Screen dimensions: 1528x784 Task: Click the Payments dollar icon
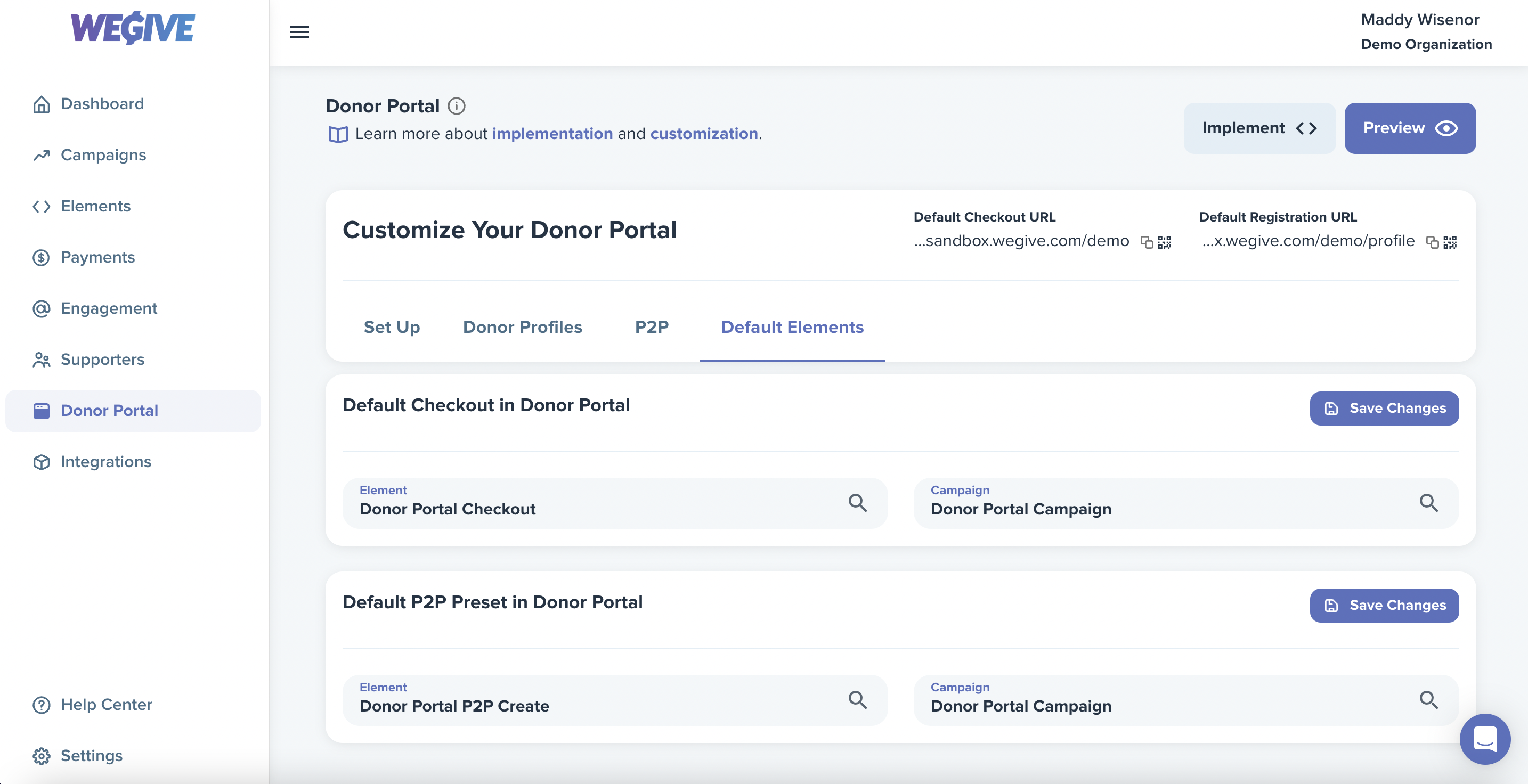coord(42,258)
